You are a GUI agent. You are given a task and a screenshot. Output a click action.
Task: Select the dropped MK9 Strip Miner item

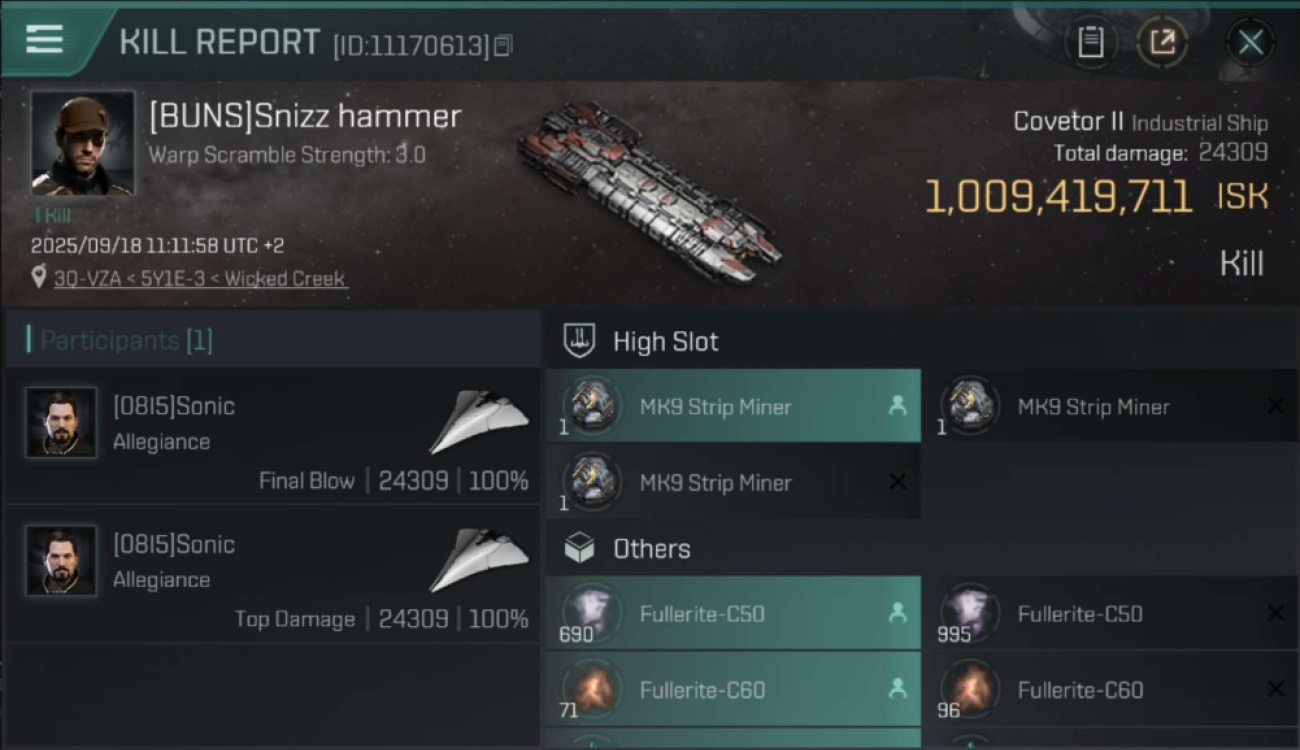point(733,406)
